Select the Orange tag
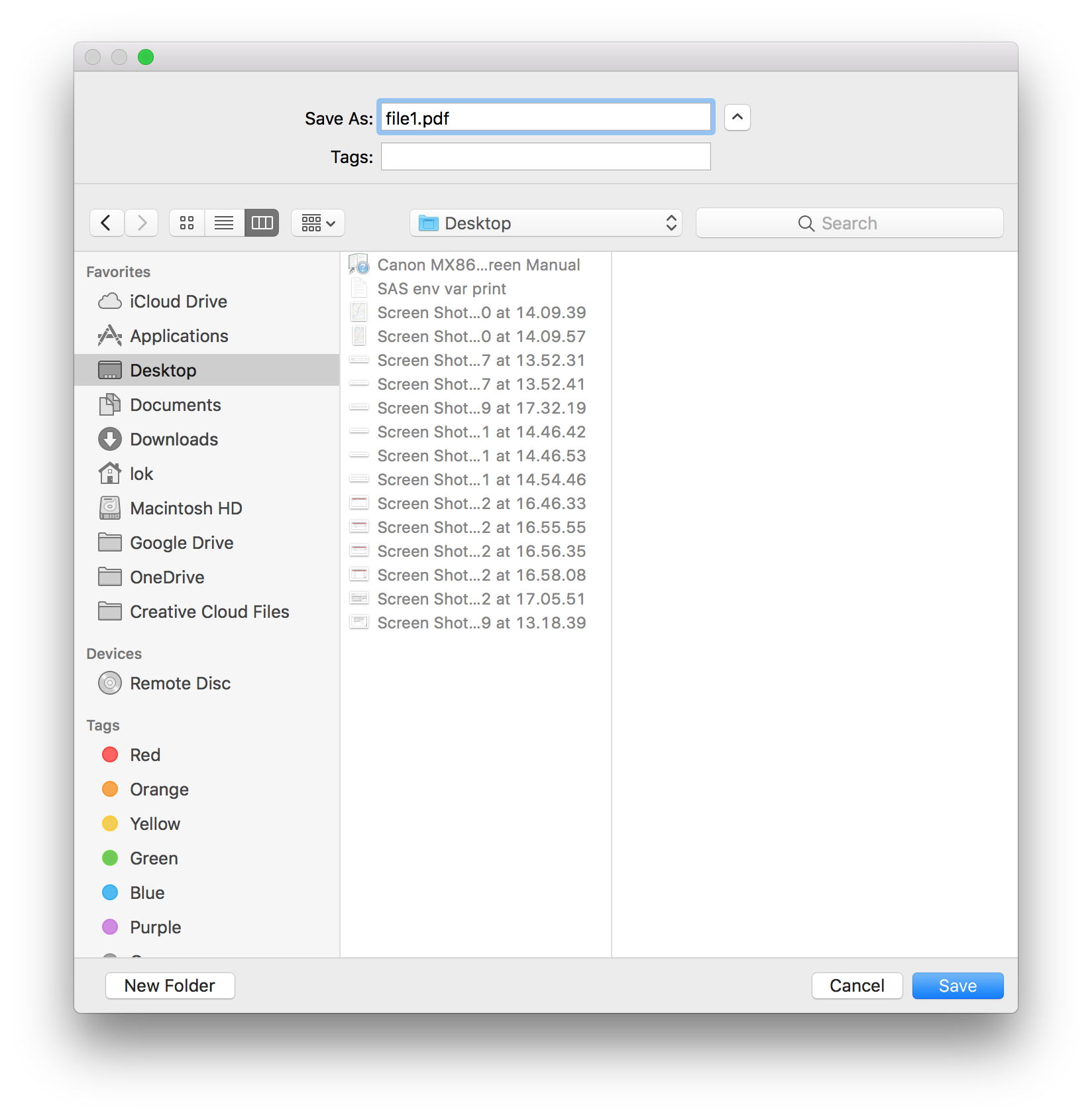The image size is (1092, 1119). (x=207, y=790)
